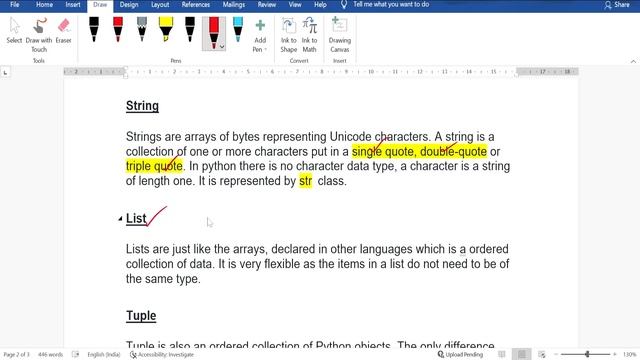Screen dimensions: 640x360
Task: Select the thin red pen
Action: click(x=118, y=29)
